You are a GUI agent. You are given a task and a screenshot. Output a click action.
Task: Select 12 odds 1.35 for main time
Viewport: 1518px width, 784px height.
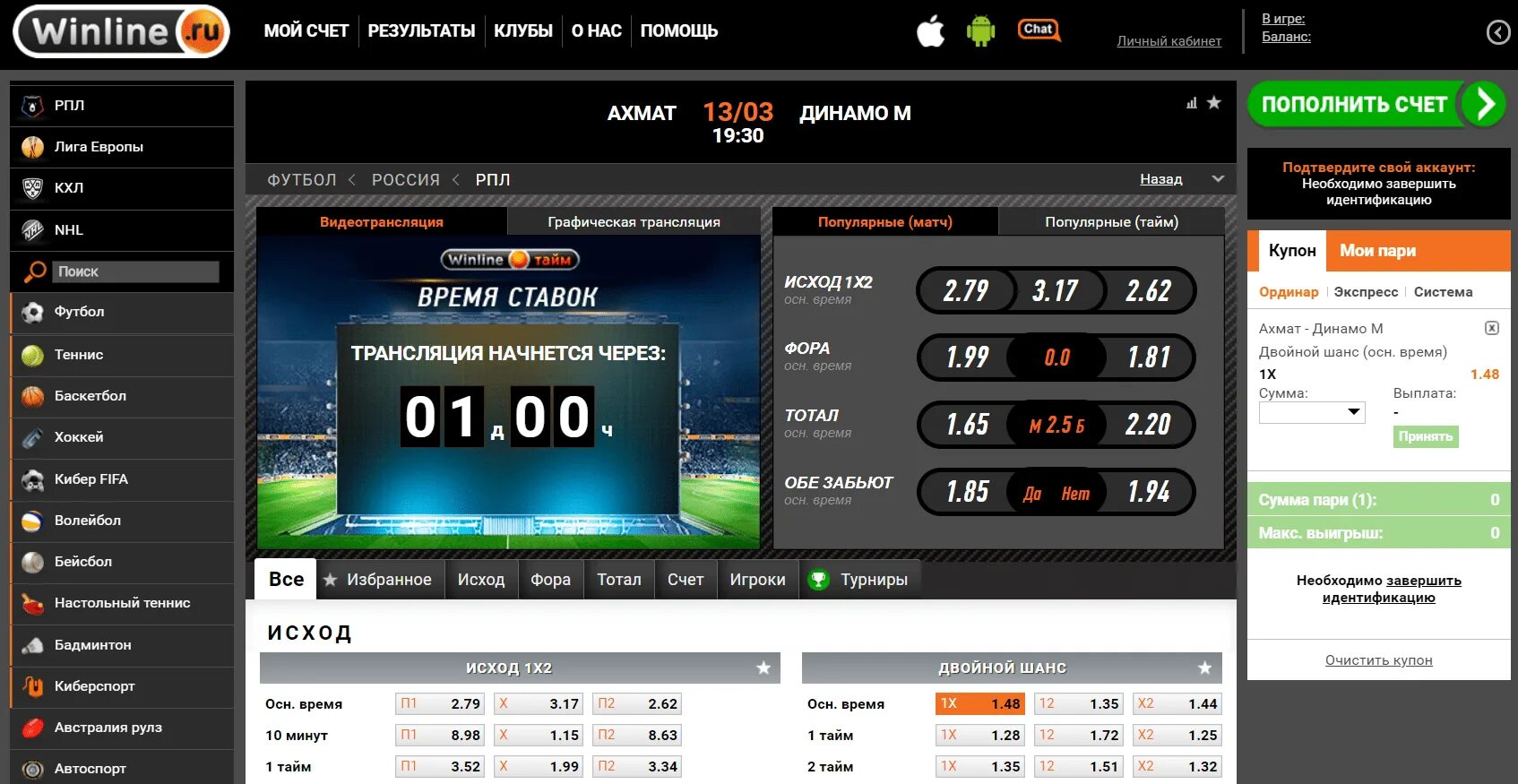pyautogui.click(x=1078, y=704)
